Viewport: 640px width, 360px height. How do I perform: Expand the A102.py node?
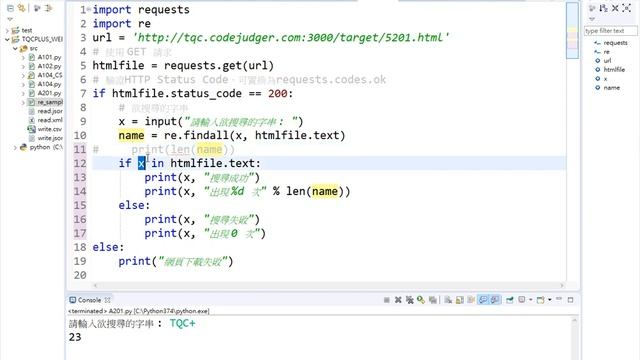click(23, 67)
